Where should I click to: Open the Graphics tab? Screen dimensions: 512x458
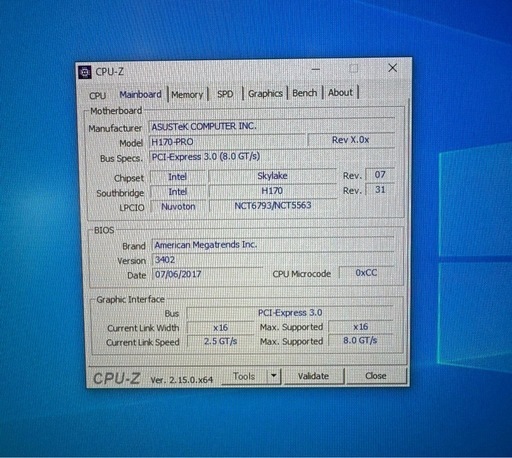point(265,93)
